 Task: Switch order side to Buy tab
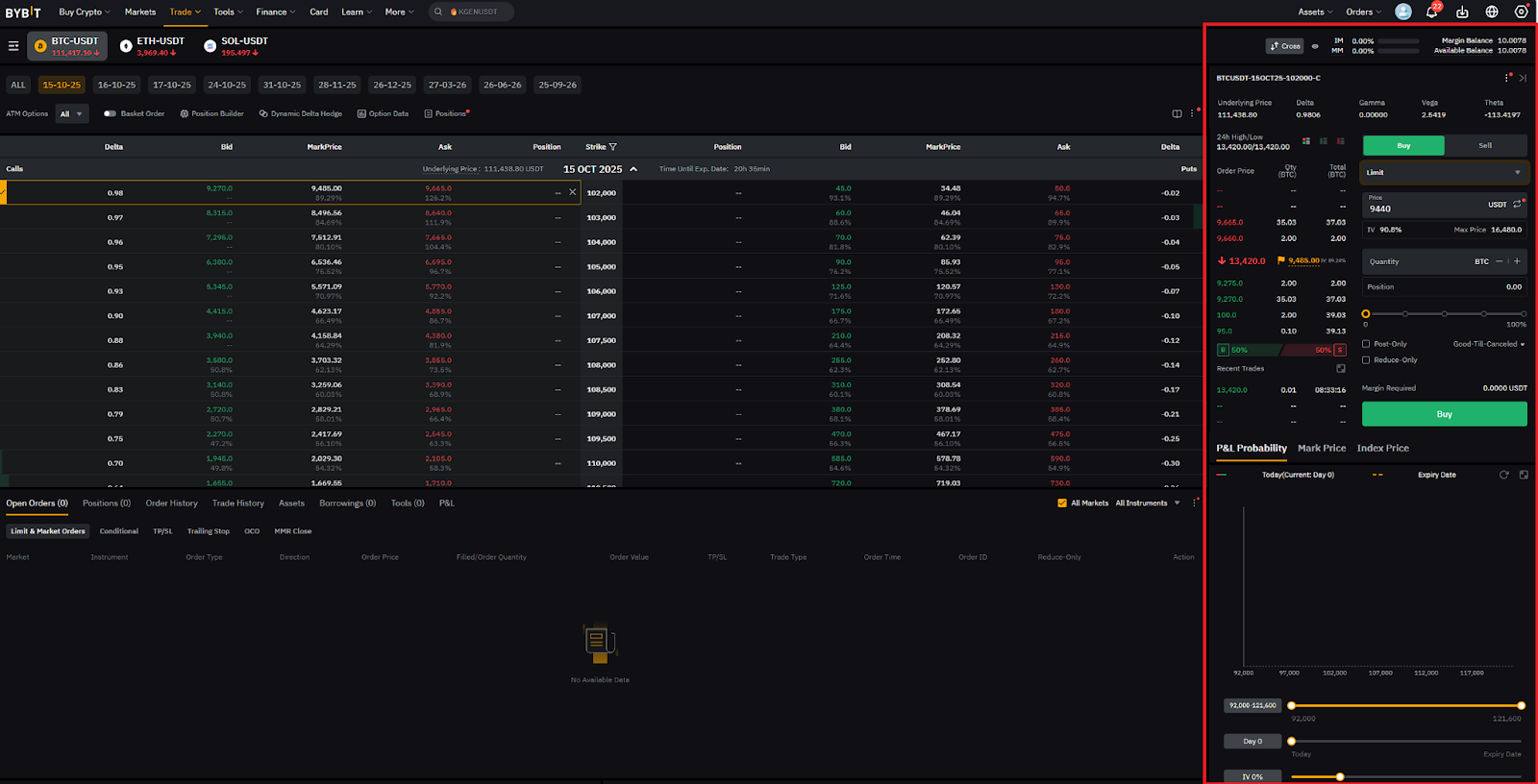click(x=1403, y=145)
